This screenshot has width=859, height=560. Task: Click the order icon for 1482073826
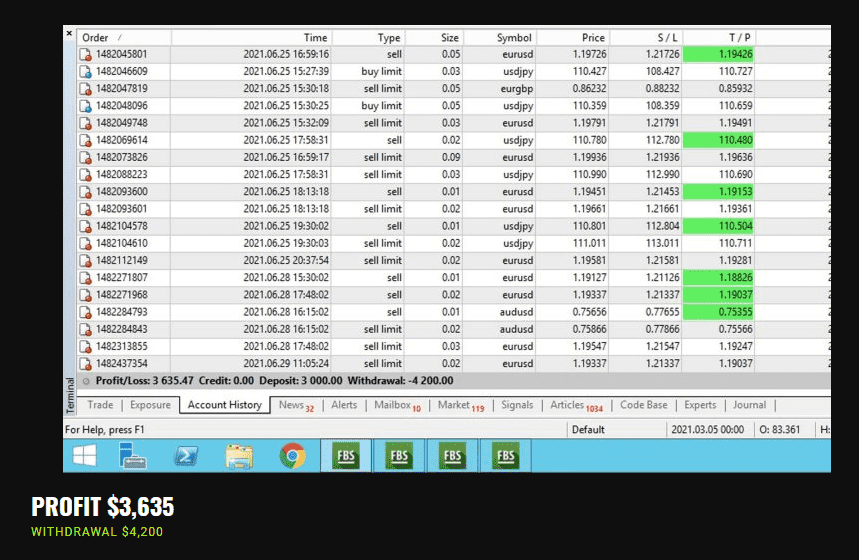pos(85,158)
